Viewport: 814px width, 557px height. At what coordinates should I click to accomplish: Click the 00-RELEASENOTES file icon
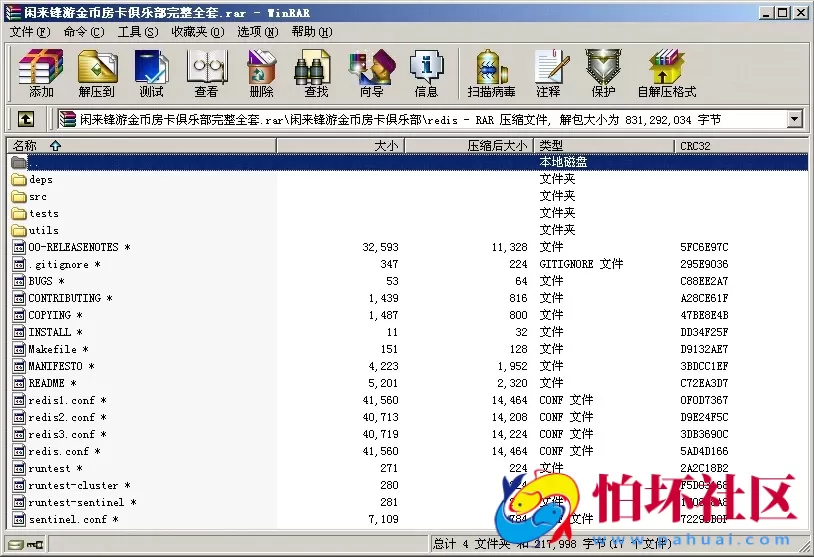pos(19,247)
